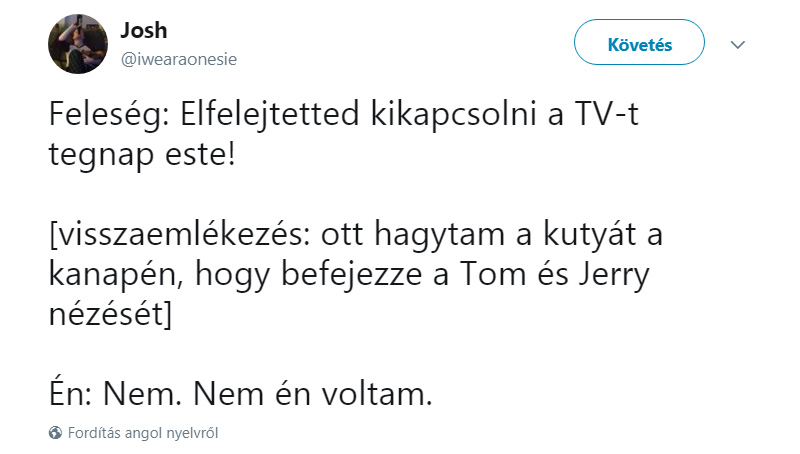Select the word kutyát in the tweet
Viewport: 800px width, 454px height.
(x=589, y=234)
